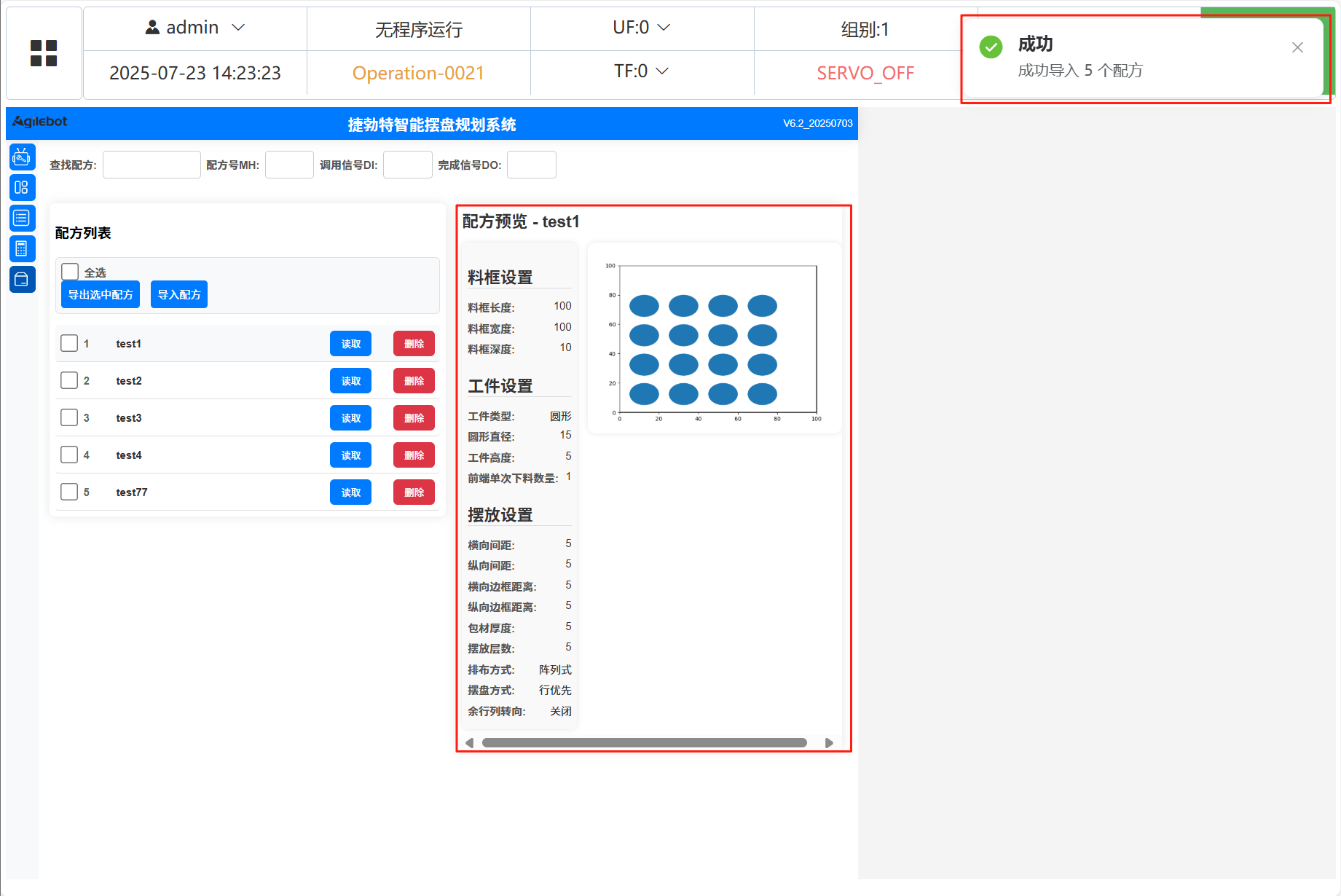The width and height of the screenshot is (1341, 896).
Task: Click the horizontal scrollbar in recipe preview
Action: coord(645,743)
